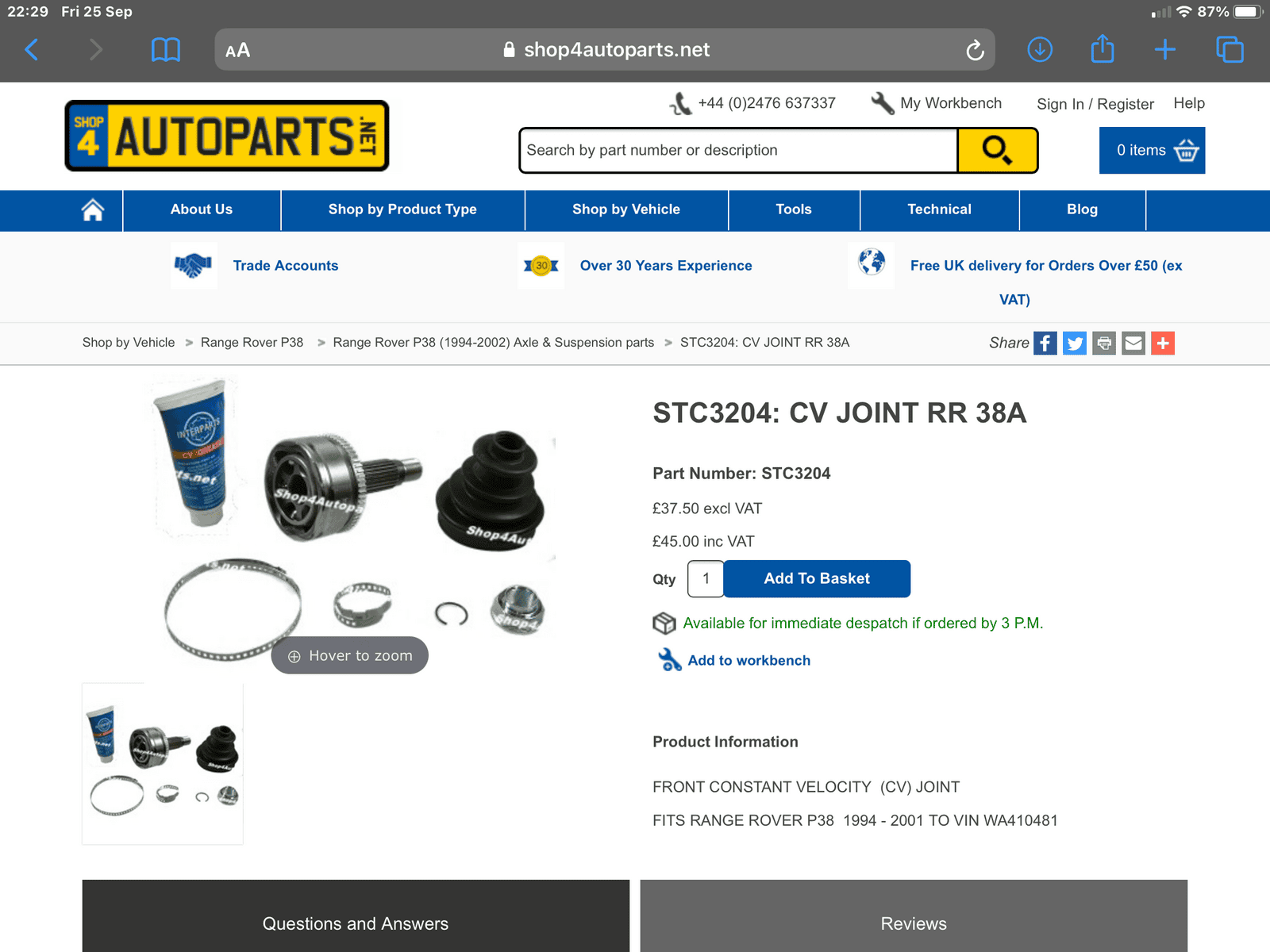Open the AA reader text-size menu

pyautogui.click(x=237, y=50)
